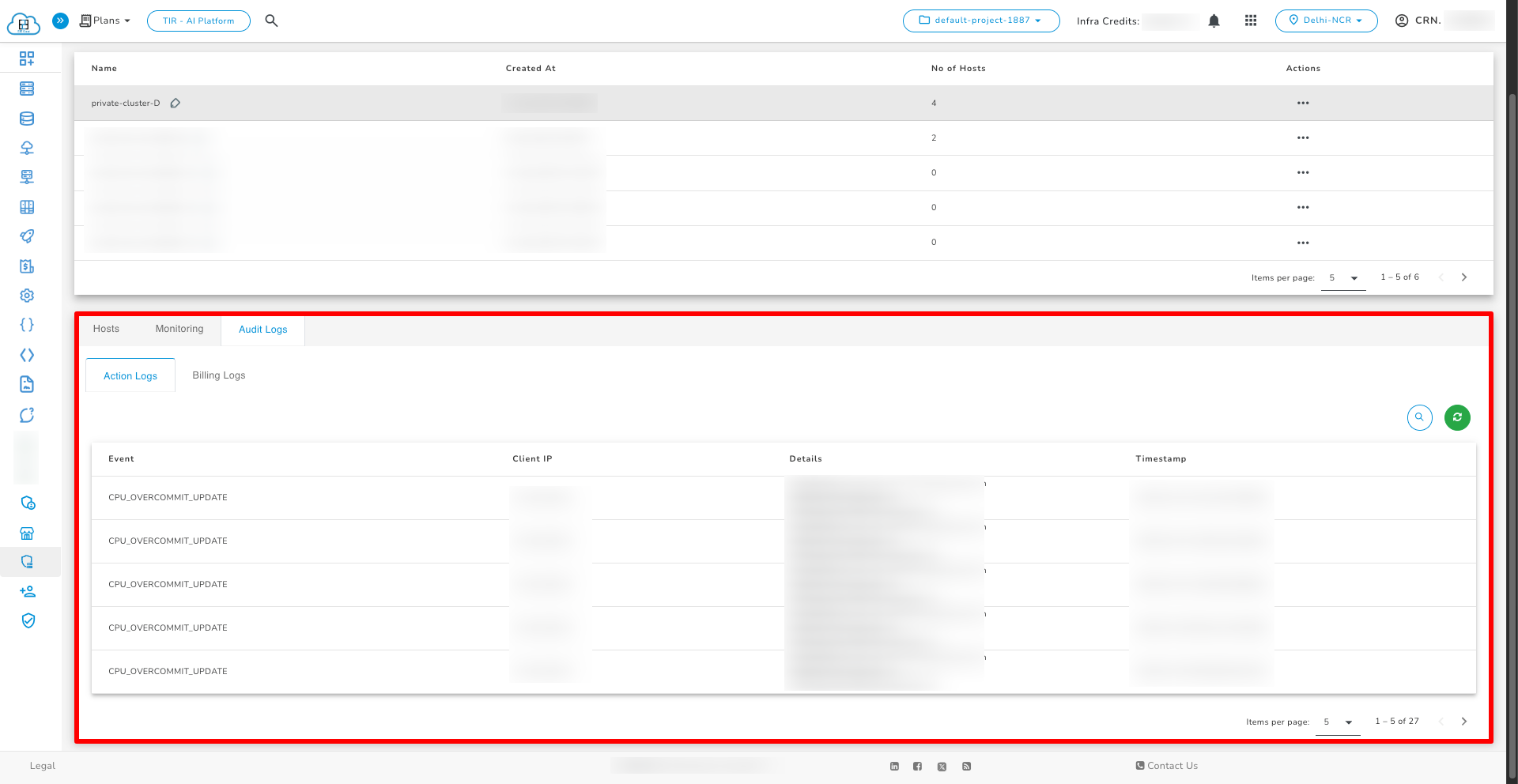
Task: Click the green refresh button on Action Logs
Action: tap(1457, 417)
